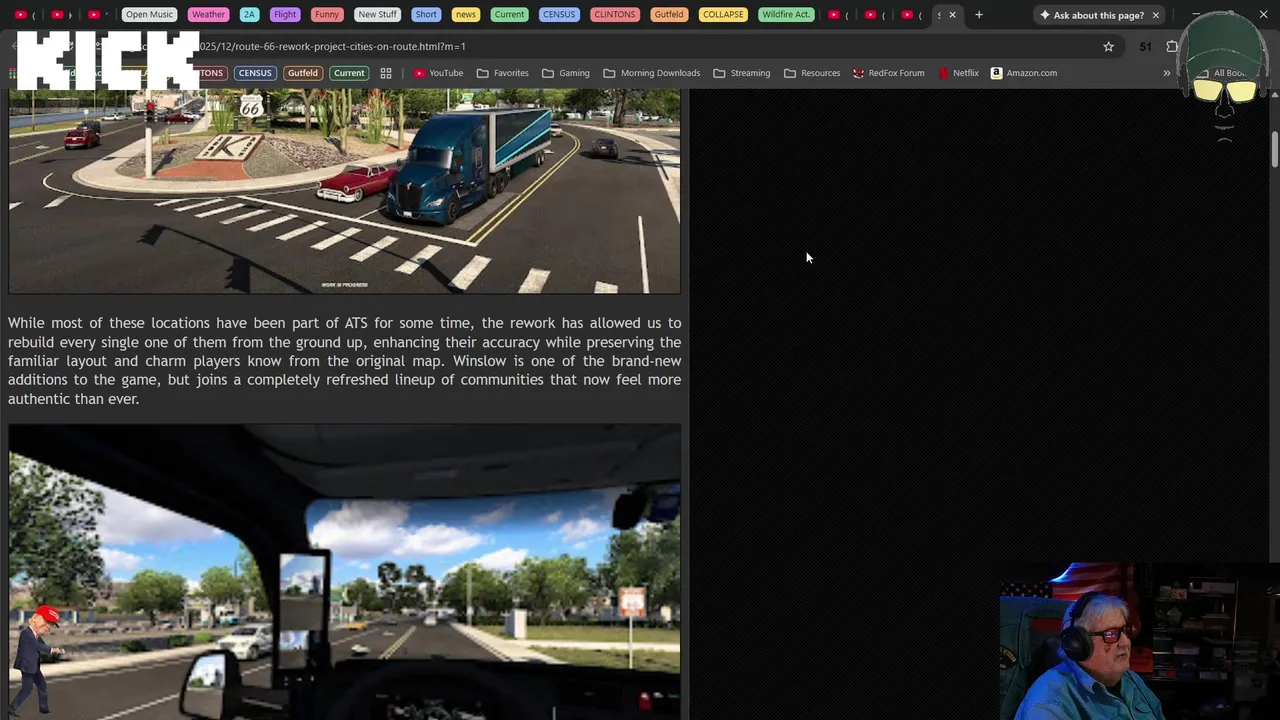Expand the COLLAPSE tab group
The image size is (1280, 720).
coord(723,15)
